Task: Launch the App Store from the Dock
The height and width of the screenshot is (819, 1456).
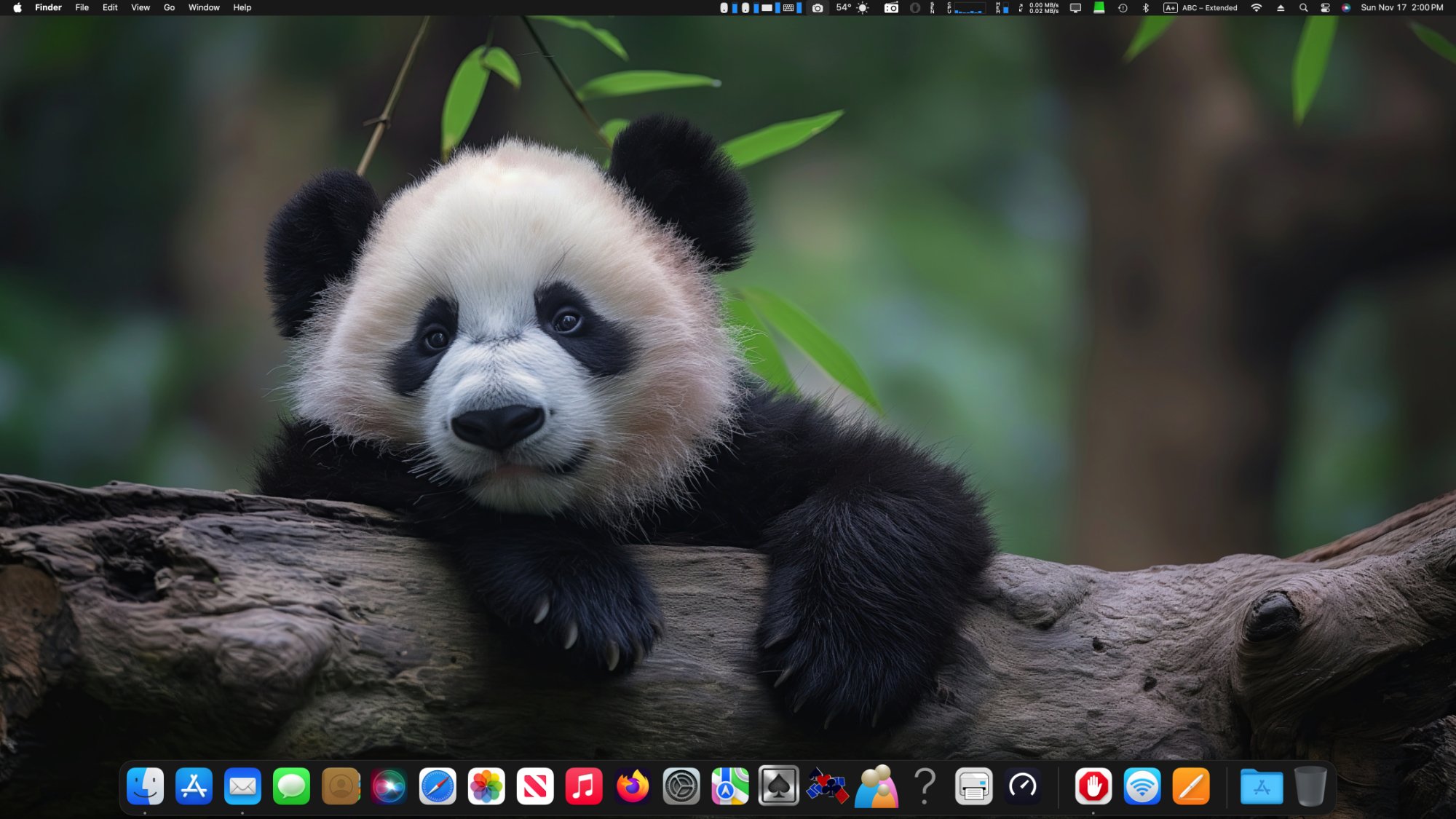Action: (x=194, y=786)
